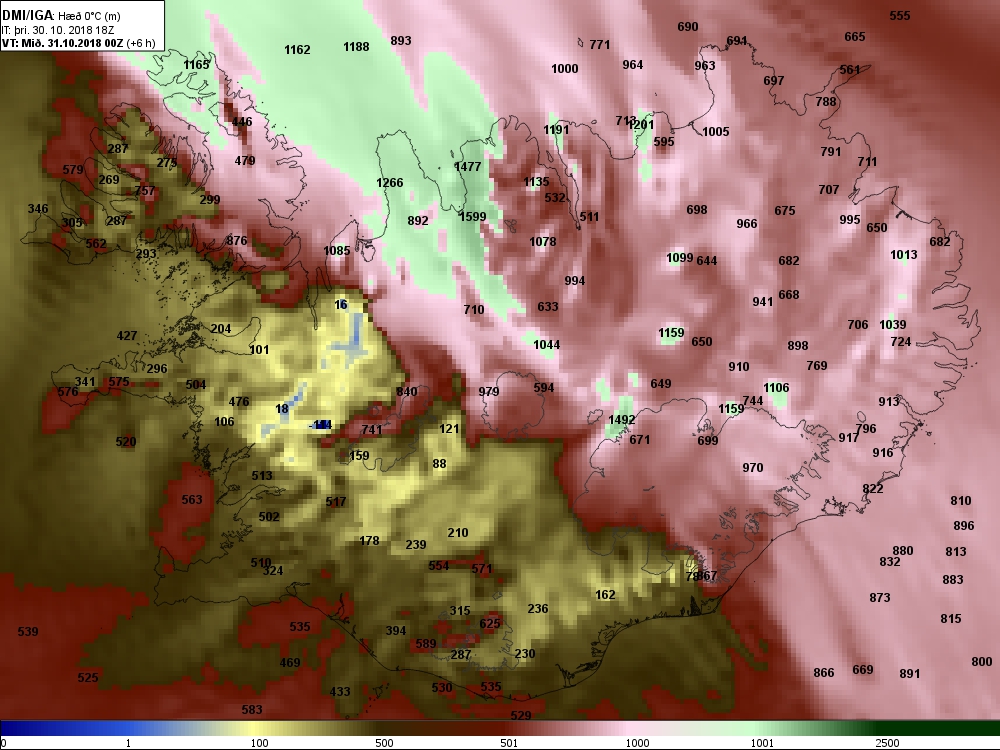The height and width of the screenshot is (750, 1000).
Task: Select map value 964
Action: [x=633, y=65]
